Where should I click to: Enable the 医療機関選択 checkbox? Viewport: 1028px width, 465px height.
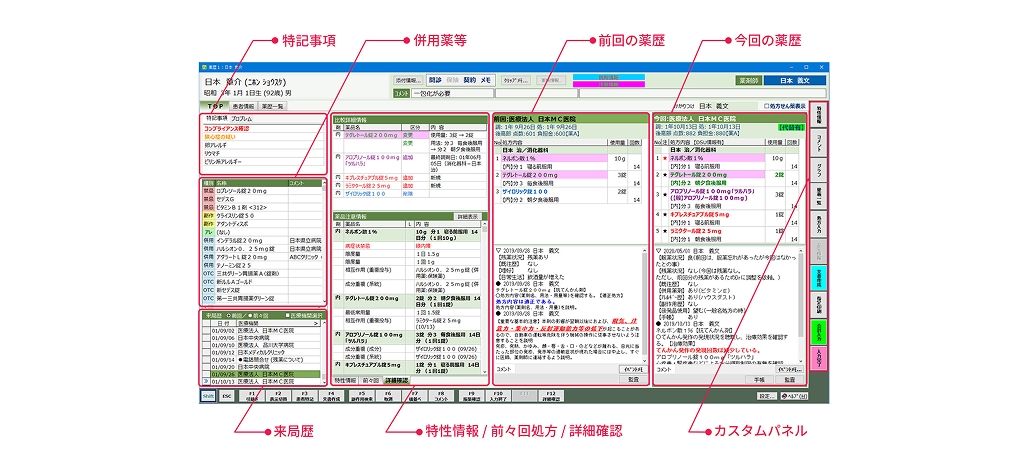coord(287,315)
